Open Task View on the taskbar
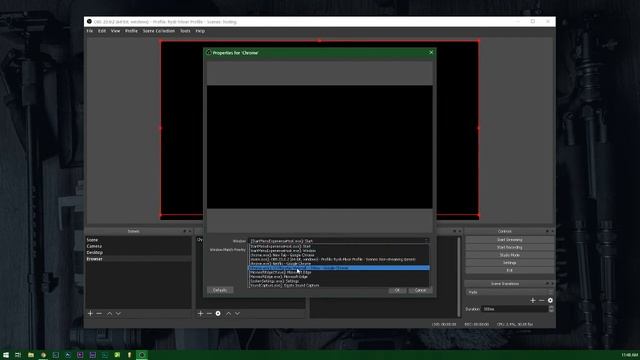Viewport: 640px width, 360px height. point(18,355)
